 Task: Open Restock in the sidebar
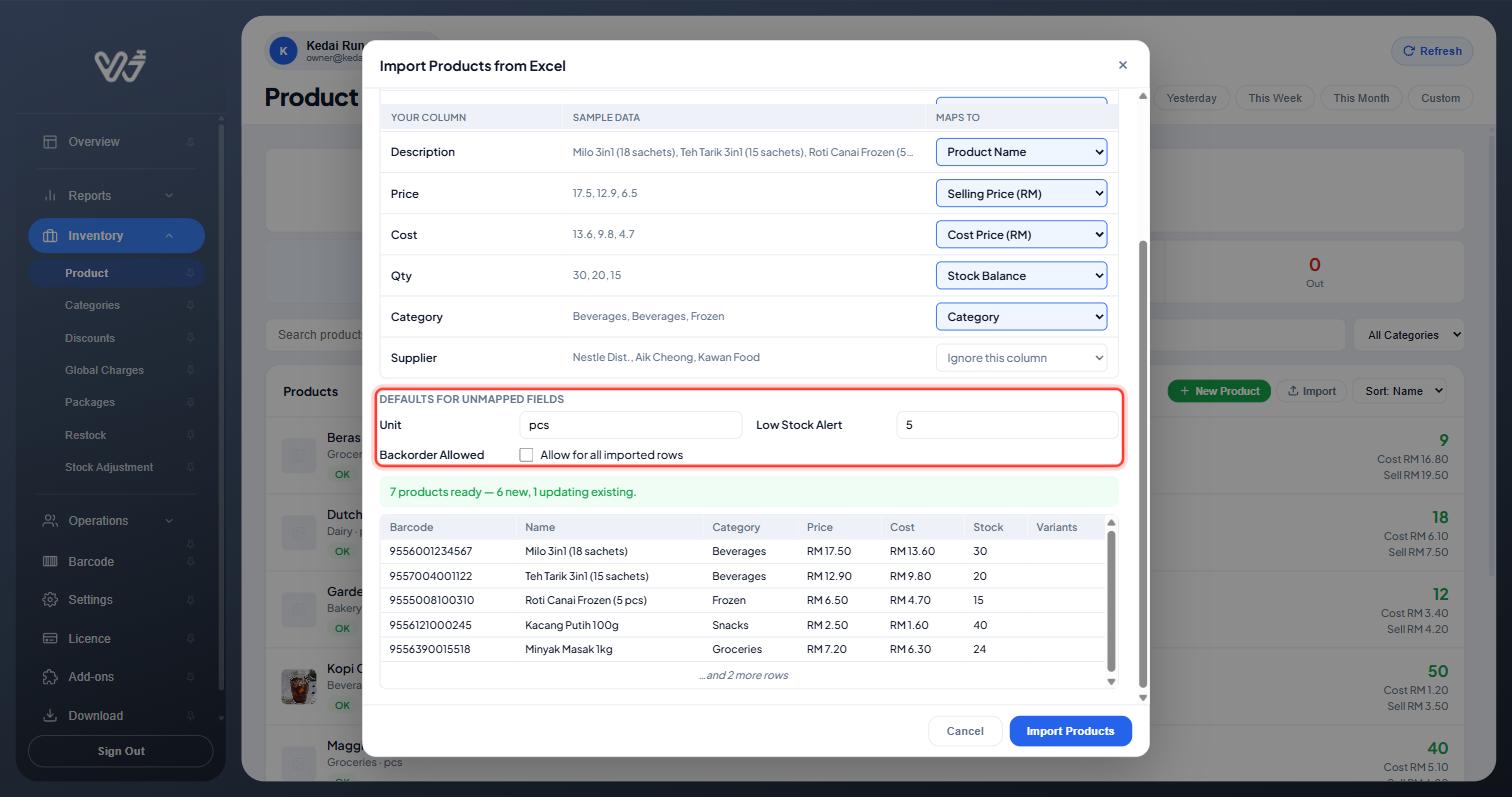(x=85, y=435)
